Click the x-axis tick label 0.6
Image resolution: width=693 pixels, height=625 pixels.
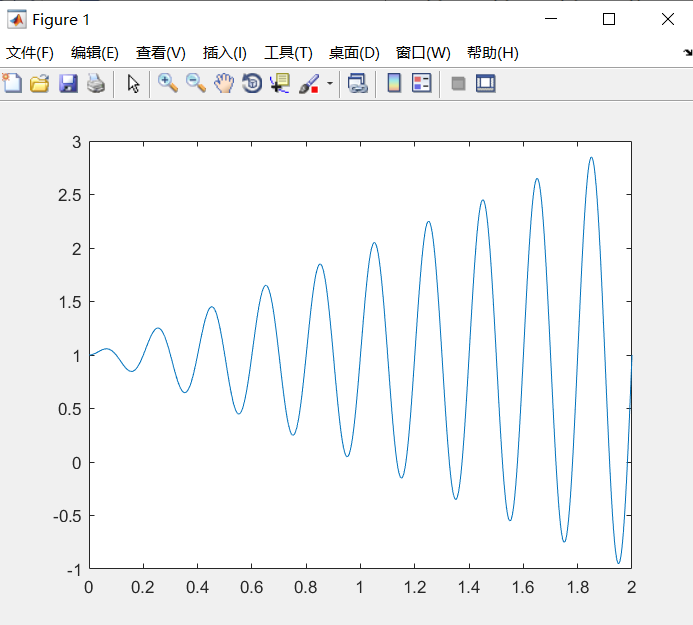click(x=251, y=587)
